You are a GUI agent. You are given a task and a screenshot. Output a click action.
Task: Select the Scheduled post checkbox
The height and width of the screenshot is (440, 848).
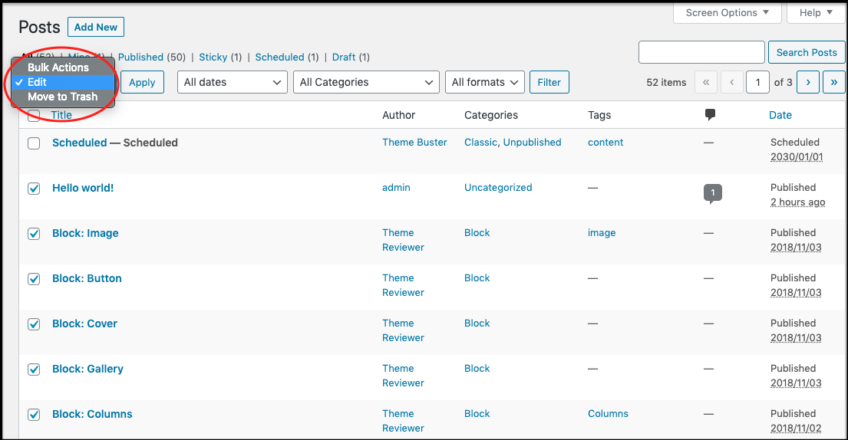(34, 143)
